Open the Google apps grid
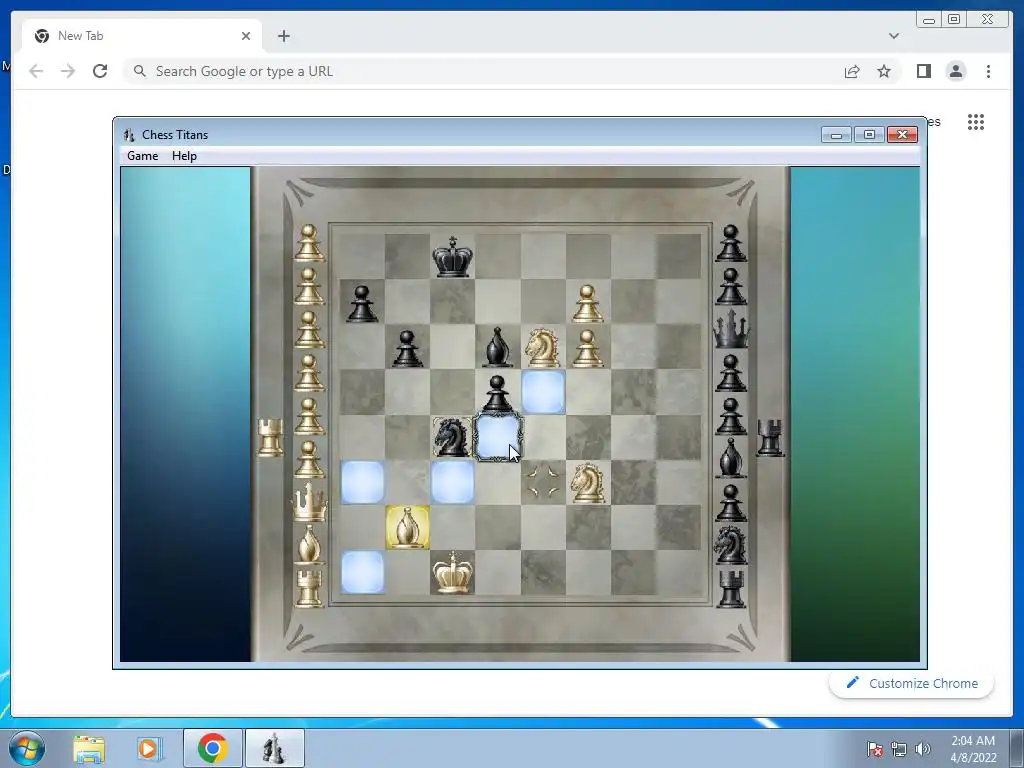This screenshot has width=1024, height=768. [976, 122]
